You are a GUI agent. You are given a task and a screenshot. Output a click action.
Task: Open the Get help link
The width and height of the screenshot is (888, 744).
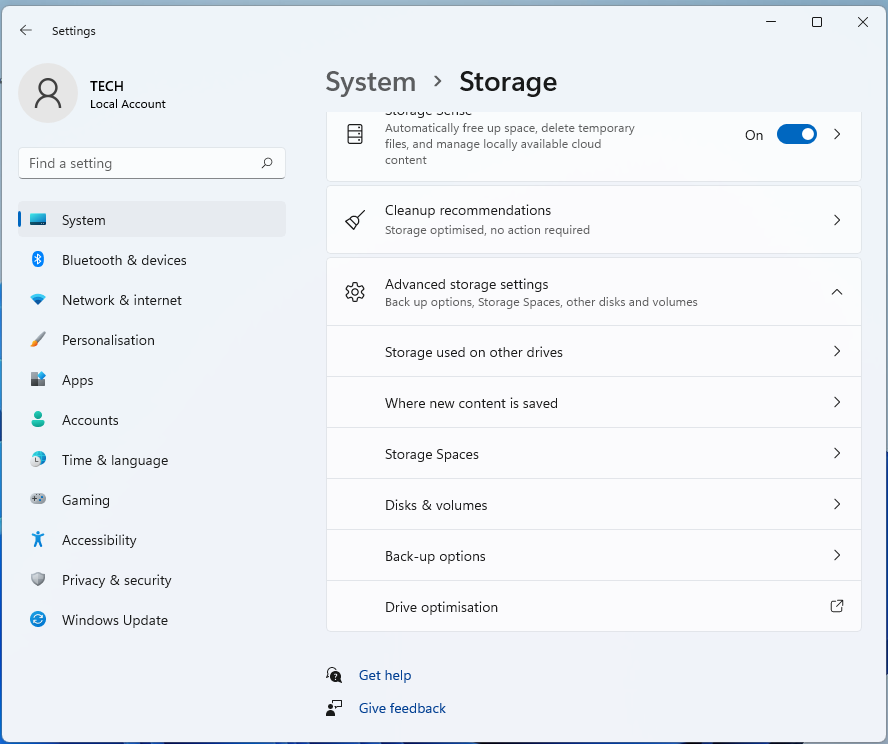385,675
